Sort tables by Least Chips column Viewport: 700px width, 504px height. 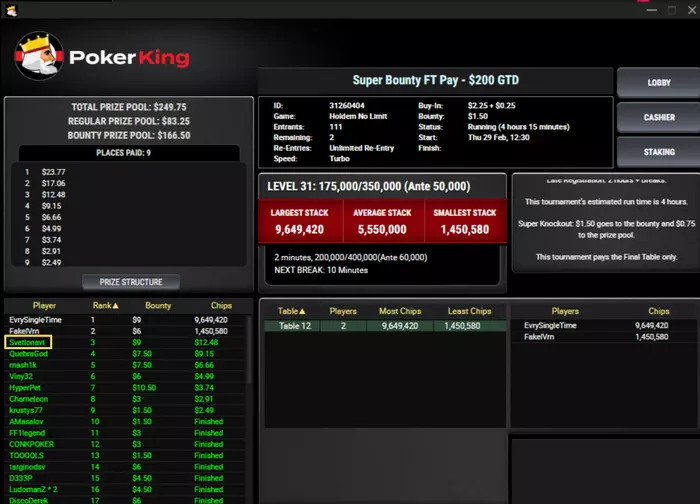469,311
